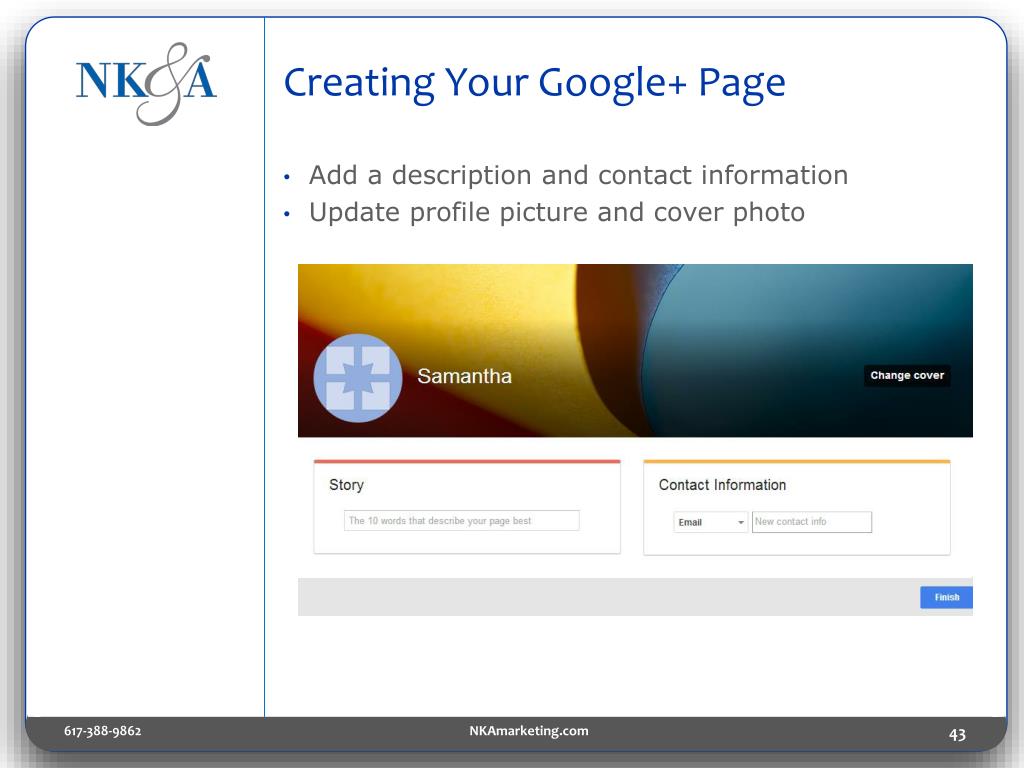Image resolution: width=1024 pixels, height=768 pixels.
Task: Click the blue Finish button
Action: pos(946,597)
